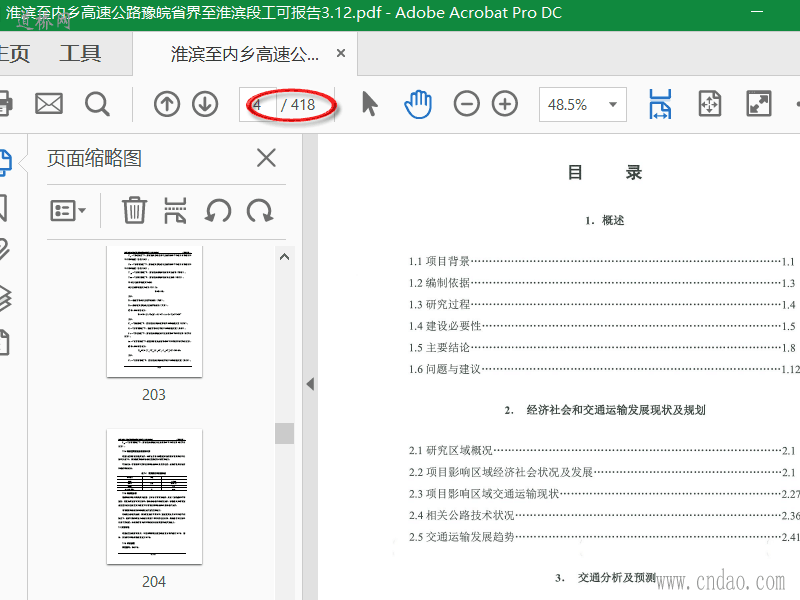800x600 pixels.
Task: Open the sidebar page-document icon below layers
Action: [x=4, y=342]
